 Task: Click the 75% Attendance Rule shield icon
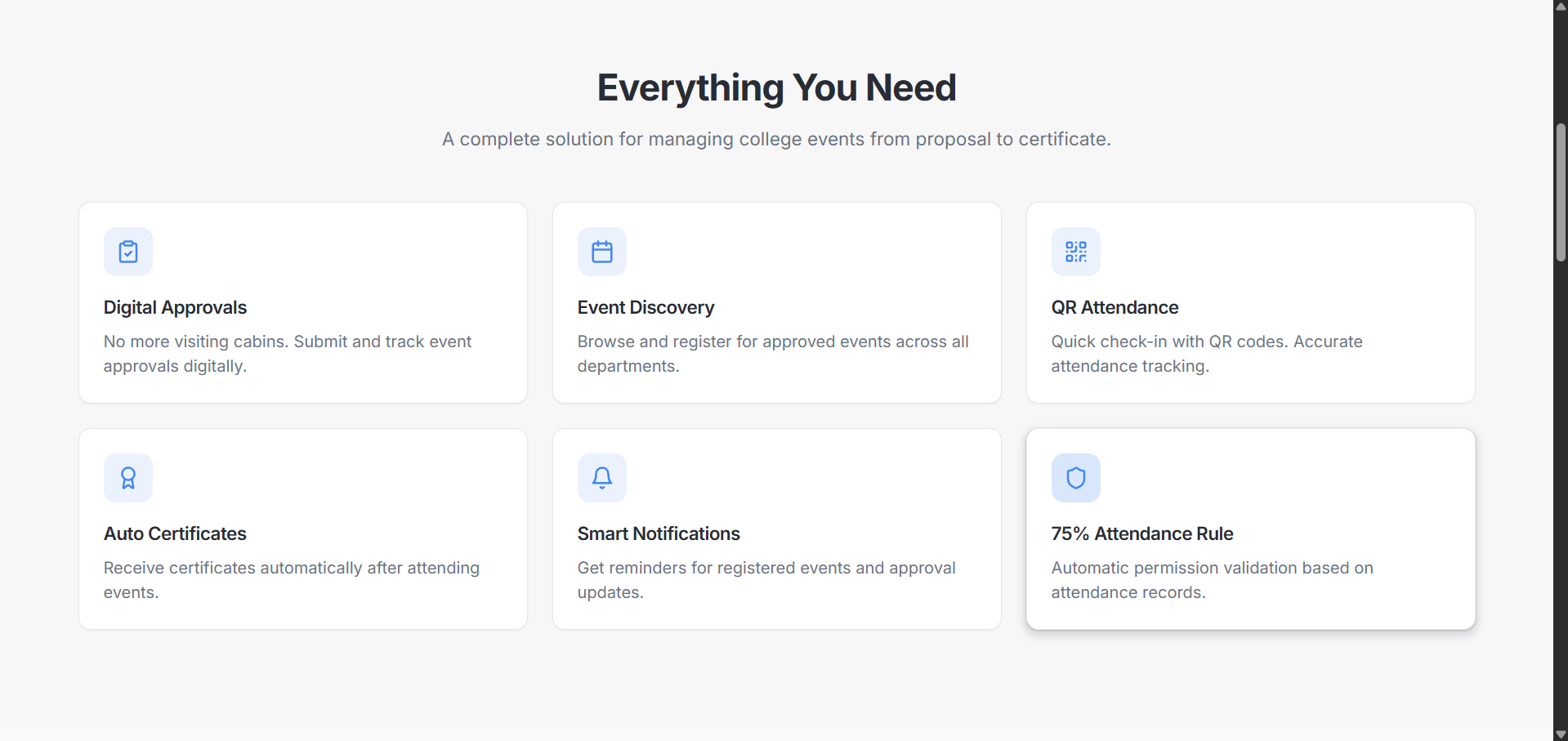click(1075, 478)
